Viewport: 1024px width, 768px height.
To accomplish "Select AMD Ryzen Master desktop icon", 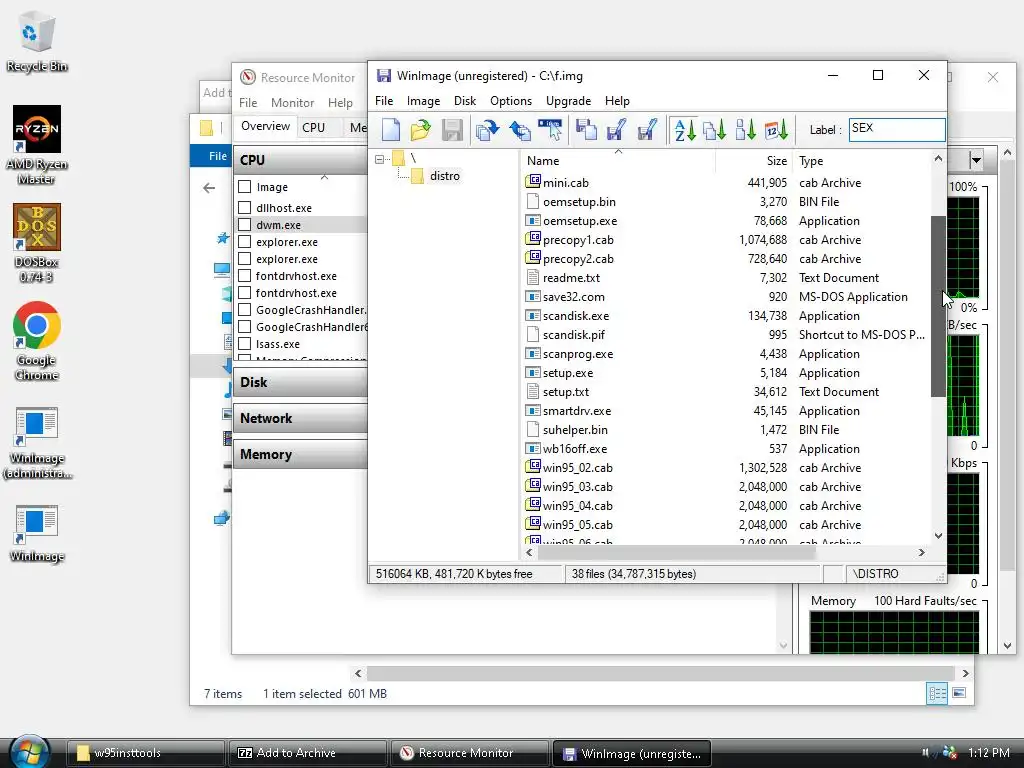I will [x=37, y=145].
